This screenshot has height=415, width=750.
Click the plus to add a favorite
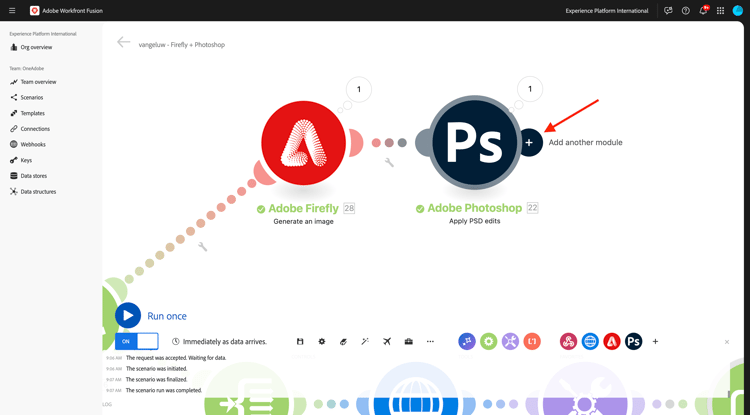[655, 341]
